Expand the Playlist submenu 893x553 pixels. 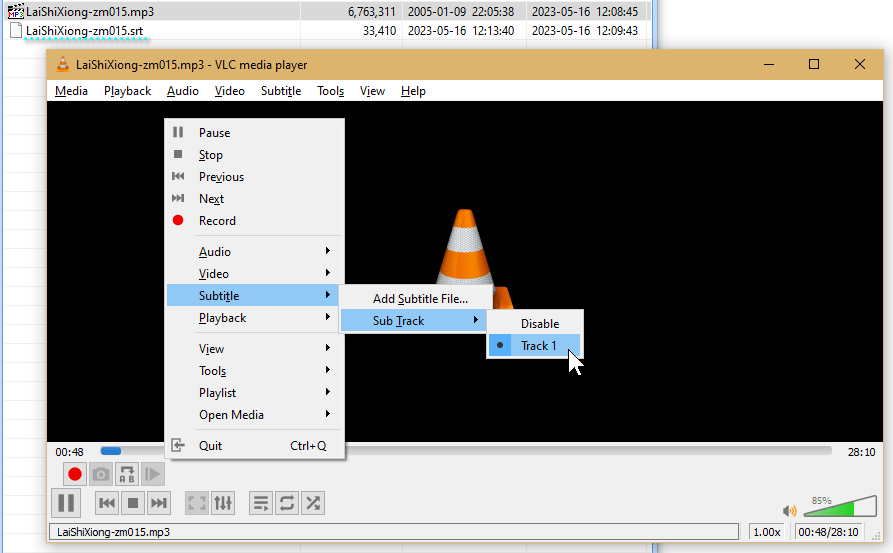click(x=255, y=393)
